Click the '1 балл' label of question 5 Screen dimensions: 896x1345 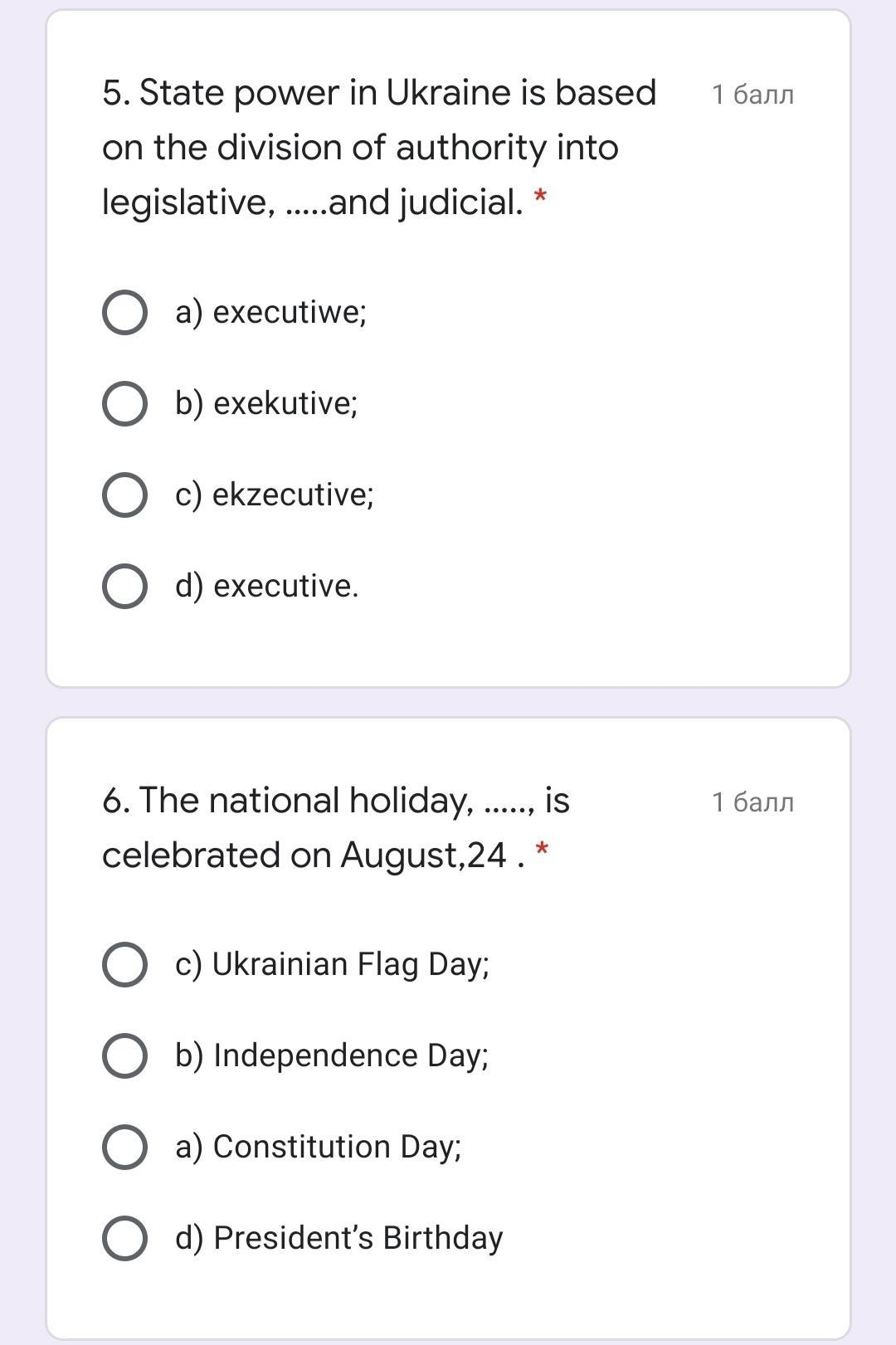(x=752, y=95)
